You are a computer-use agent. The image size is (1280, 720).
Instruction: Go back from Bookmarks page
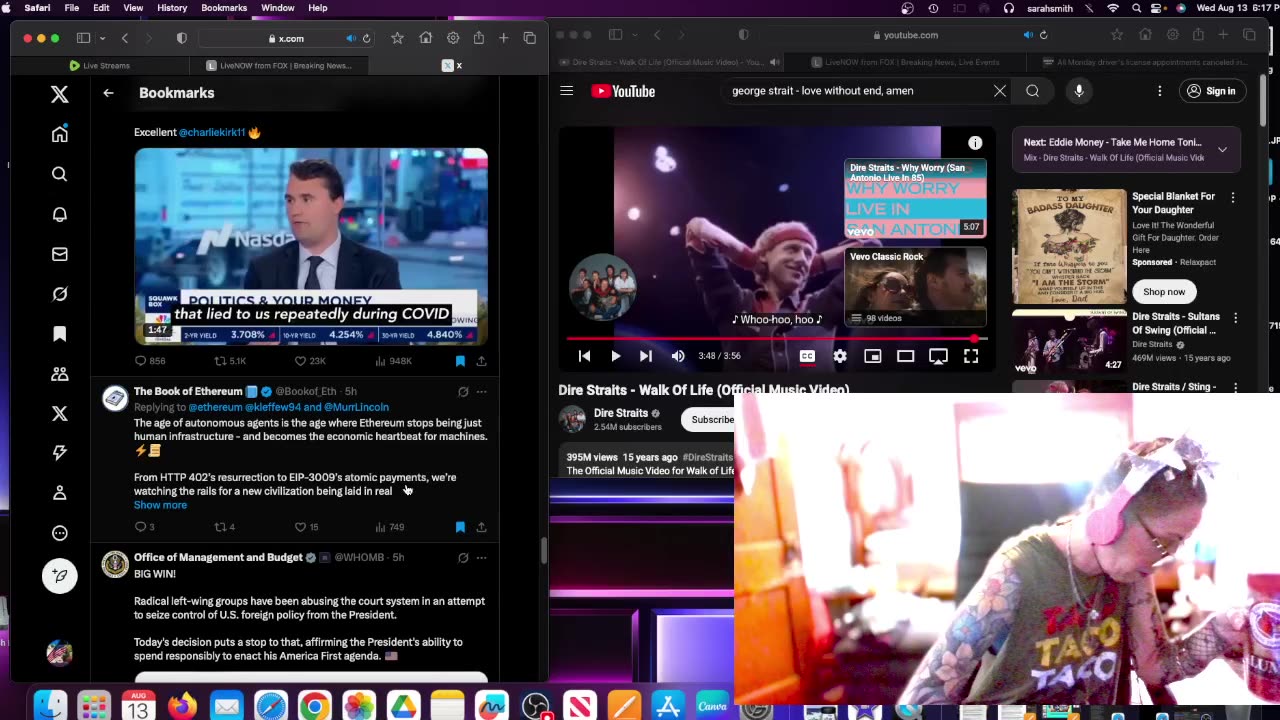pyautogui.click(x=108, y=93)
